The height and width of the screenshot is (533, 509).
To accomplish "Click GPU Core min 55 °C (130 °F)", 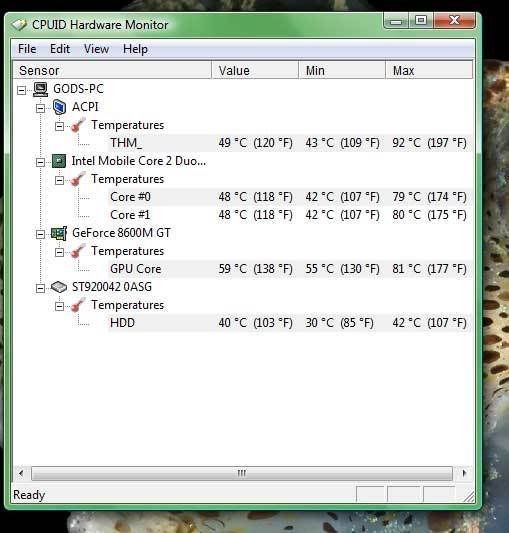I will click(x=342, y=269).
